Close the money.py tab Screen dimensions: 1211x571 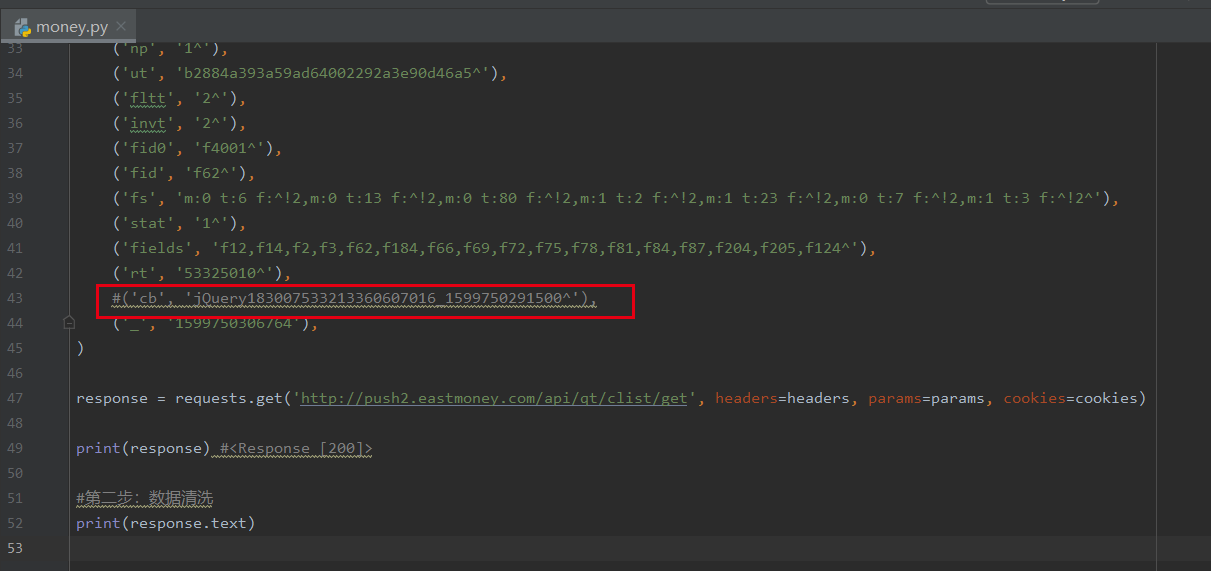click(x=120, y=27)
